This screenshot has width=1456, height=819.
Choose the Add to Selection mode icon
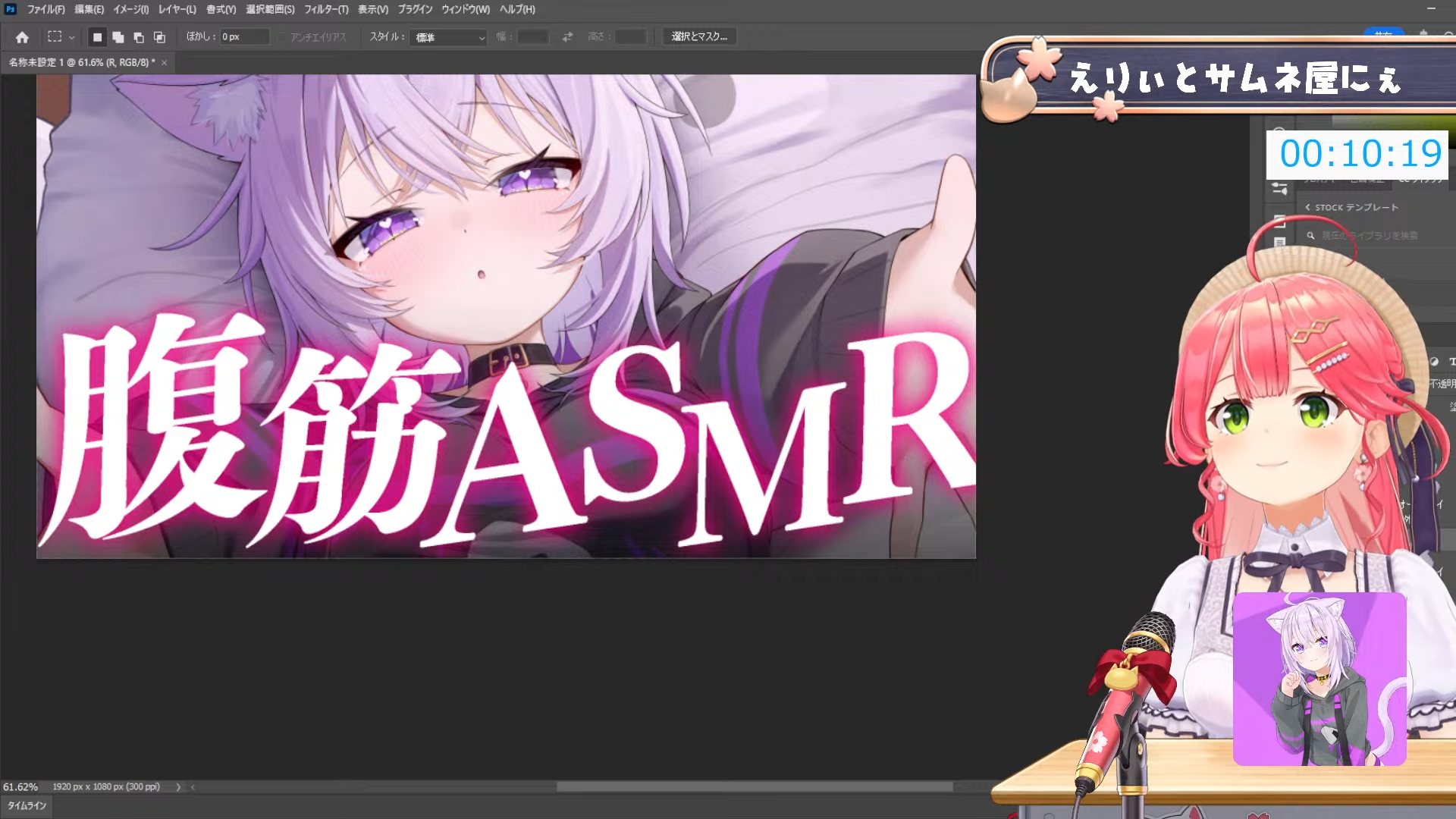click(118, 37)
